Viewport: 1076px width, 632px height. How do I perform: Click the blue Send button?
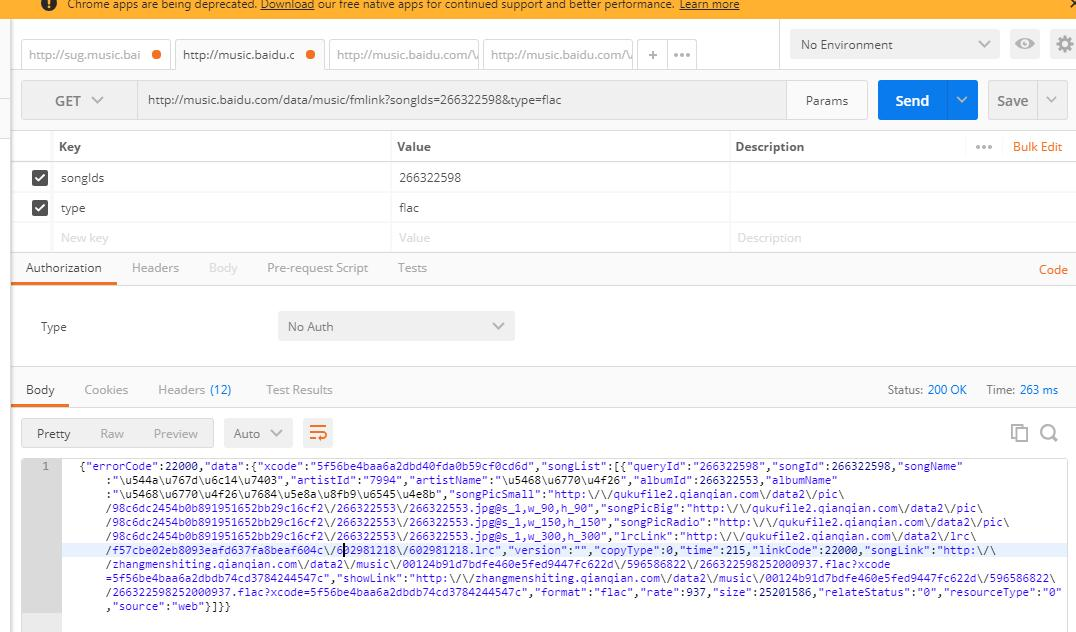[x=912, y=100]
